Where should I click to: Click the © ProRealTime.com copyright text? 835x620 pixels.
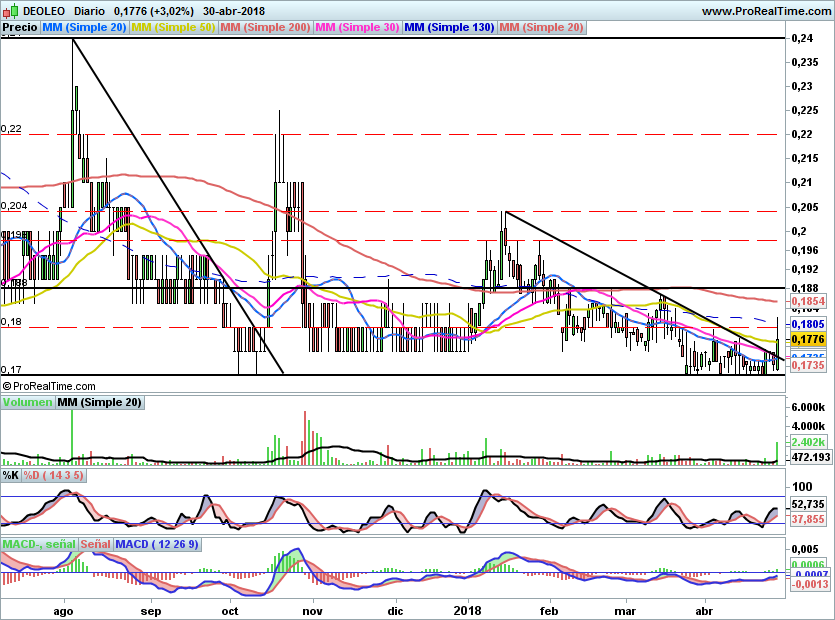(x=50, y=385)
